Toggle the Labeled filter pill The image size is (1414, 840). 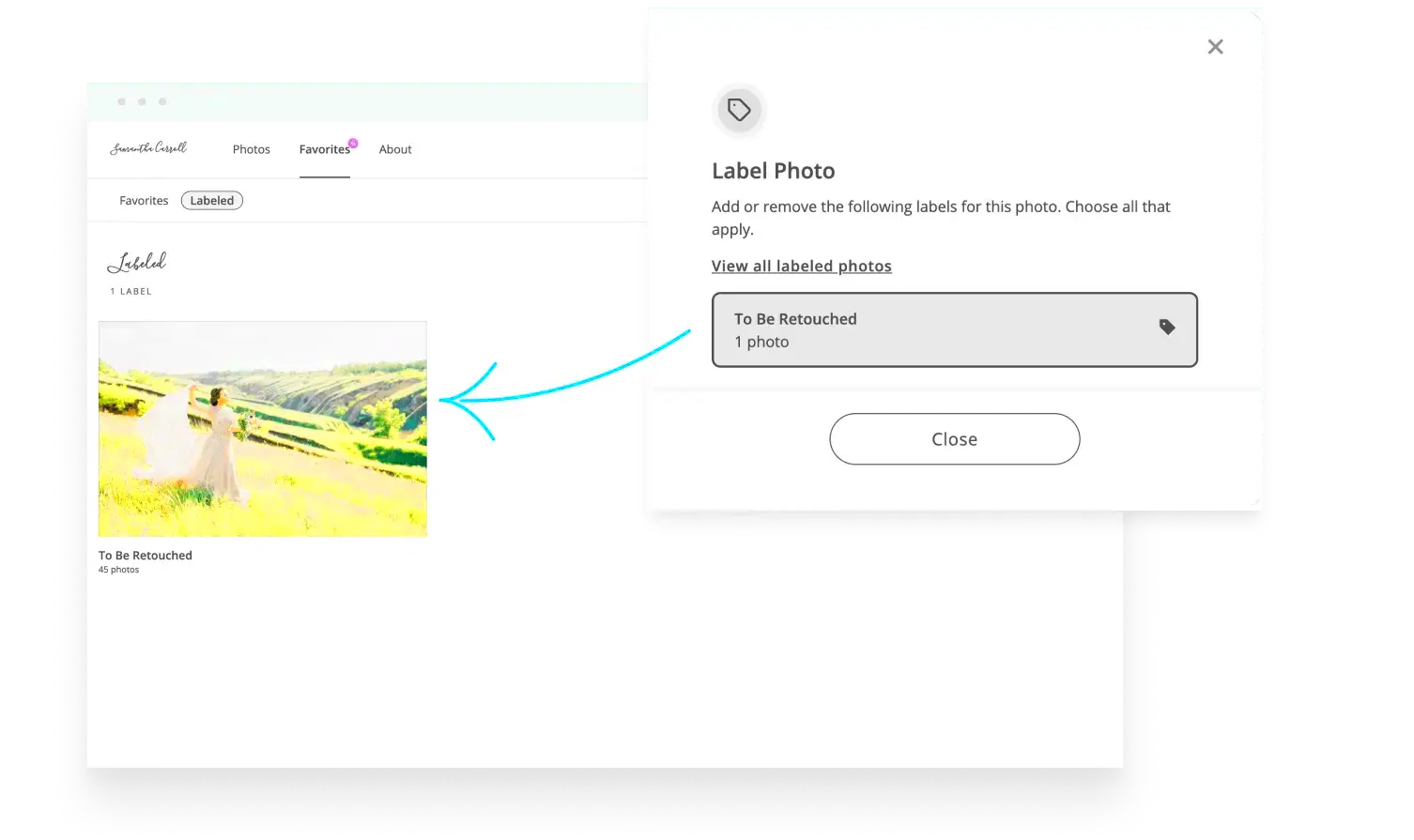click(x=211, y=200)
